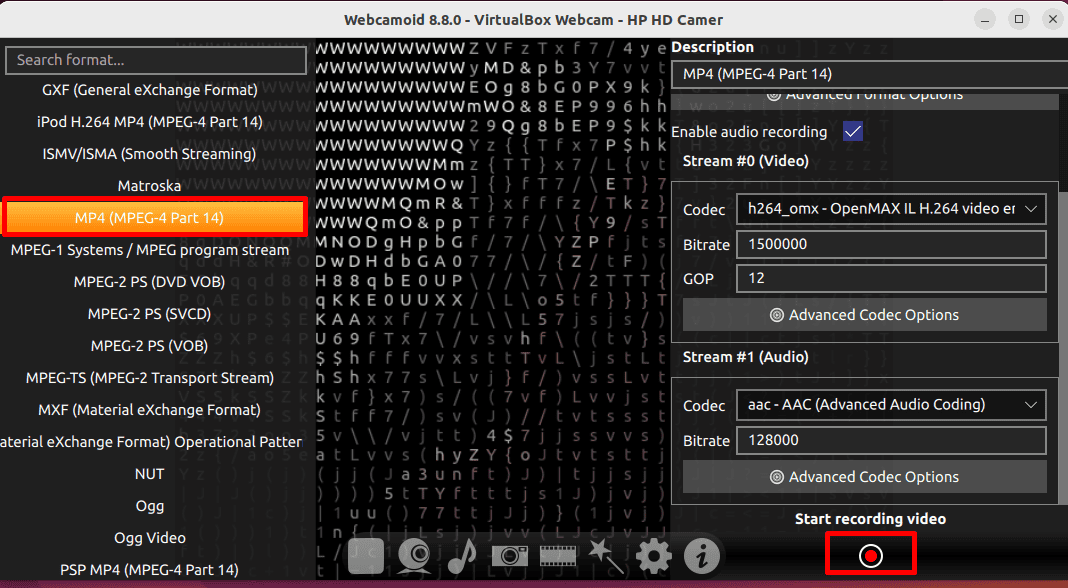Screen dimensions: 1068x588
Task: Click Advanced Codec Options for video stream
Action: [864, 315]
